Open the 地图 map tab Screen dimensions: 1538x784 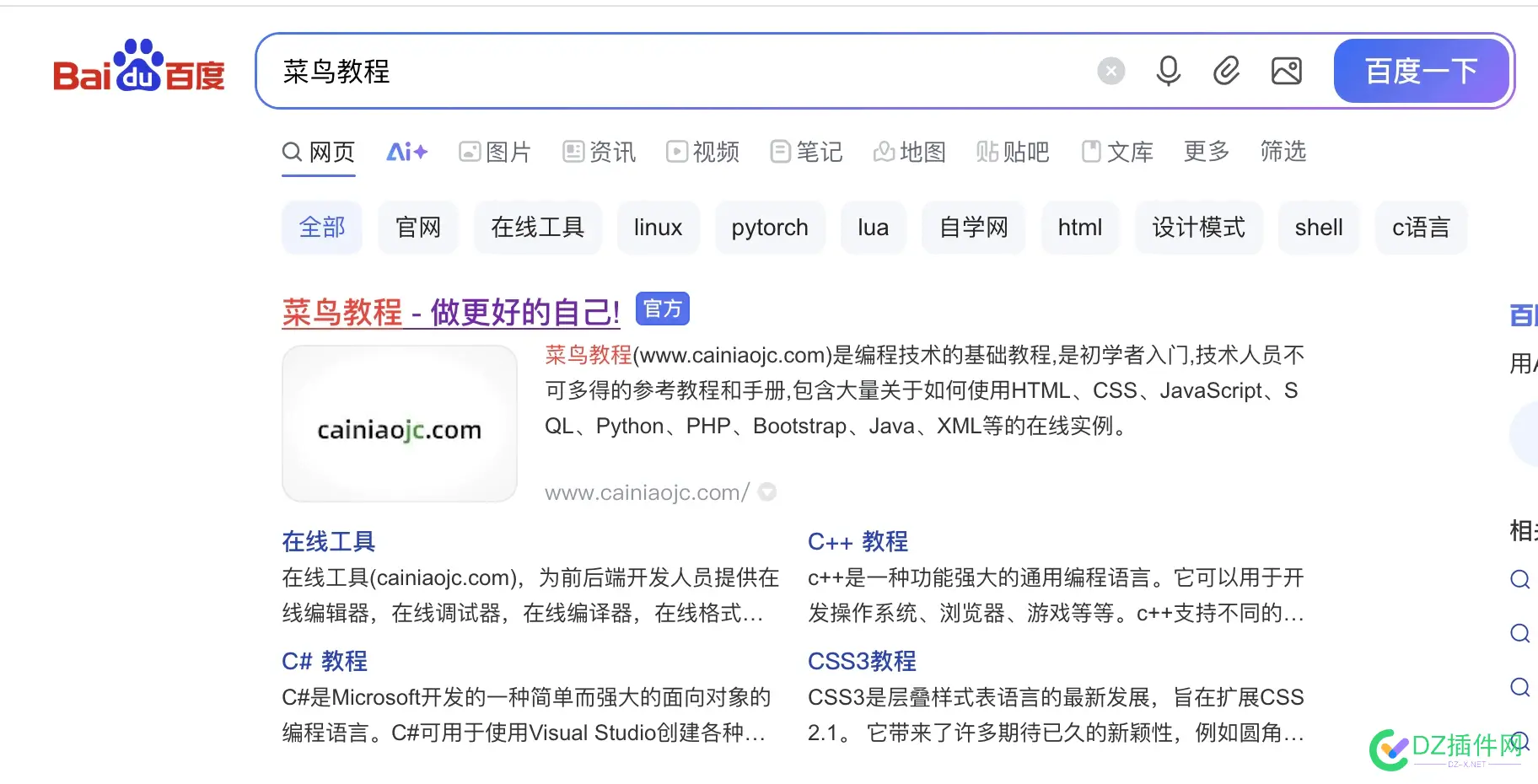909,152
